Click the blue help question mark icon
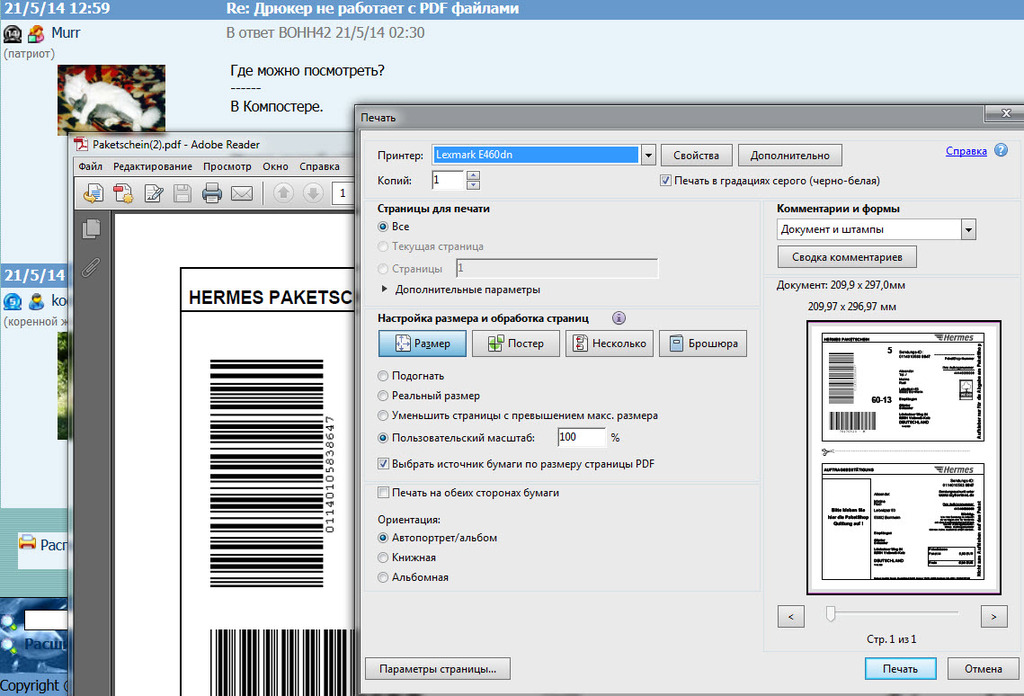Screen dimensions: 1024x696 [1000, 150]
